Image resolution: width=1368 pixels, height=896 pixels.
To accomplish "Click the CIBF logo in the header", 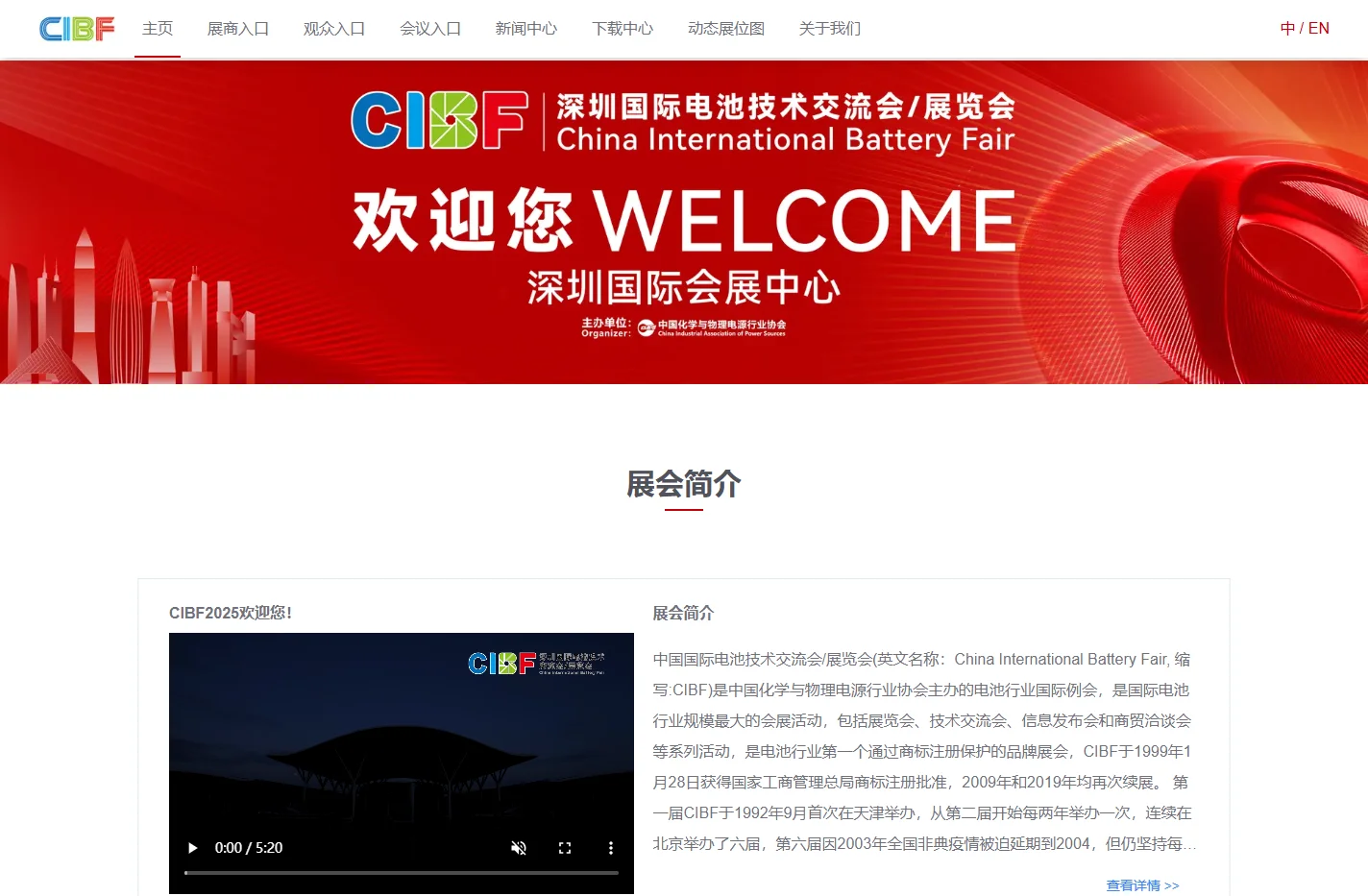I will coord(77,29).
